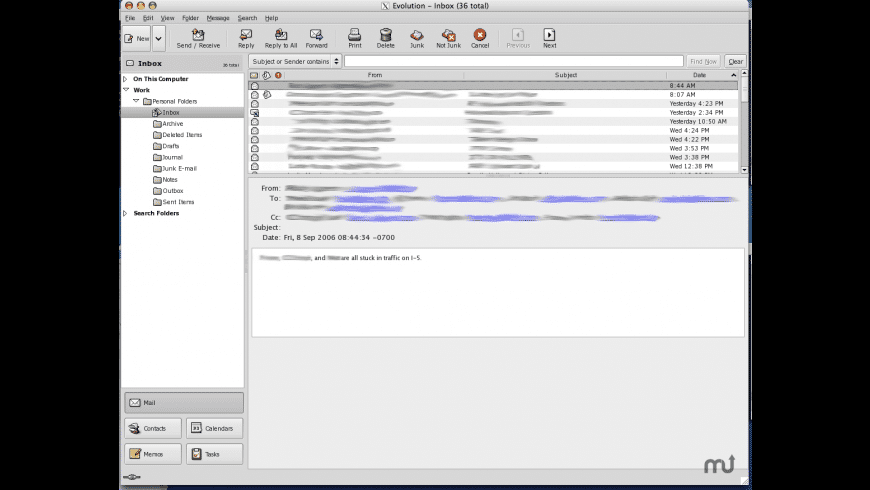The height and width of the screenshot is (490, 870).
Task: Click the Send / Receive toolbar icon
Action: 198,38
